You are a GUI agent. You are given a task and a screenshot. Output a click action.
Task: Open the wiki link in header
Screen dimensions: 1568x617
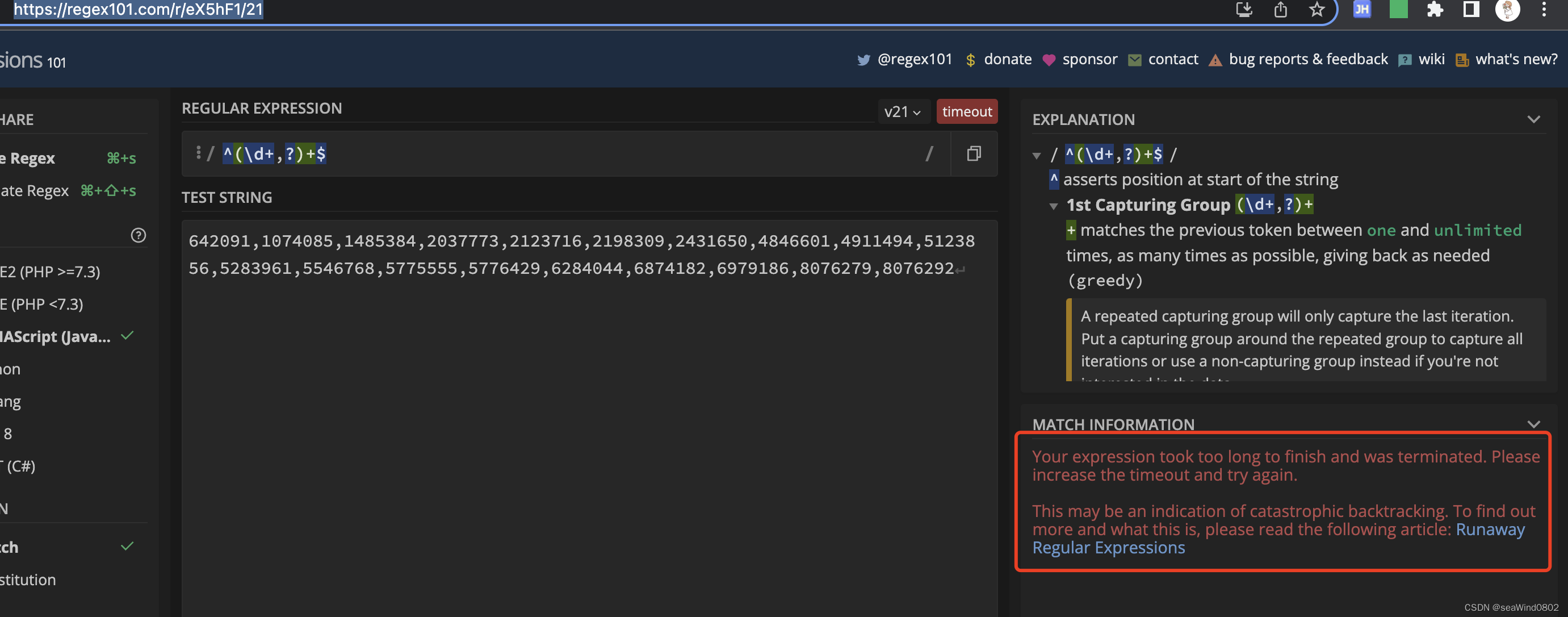pos(1431,59)
